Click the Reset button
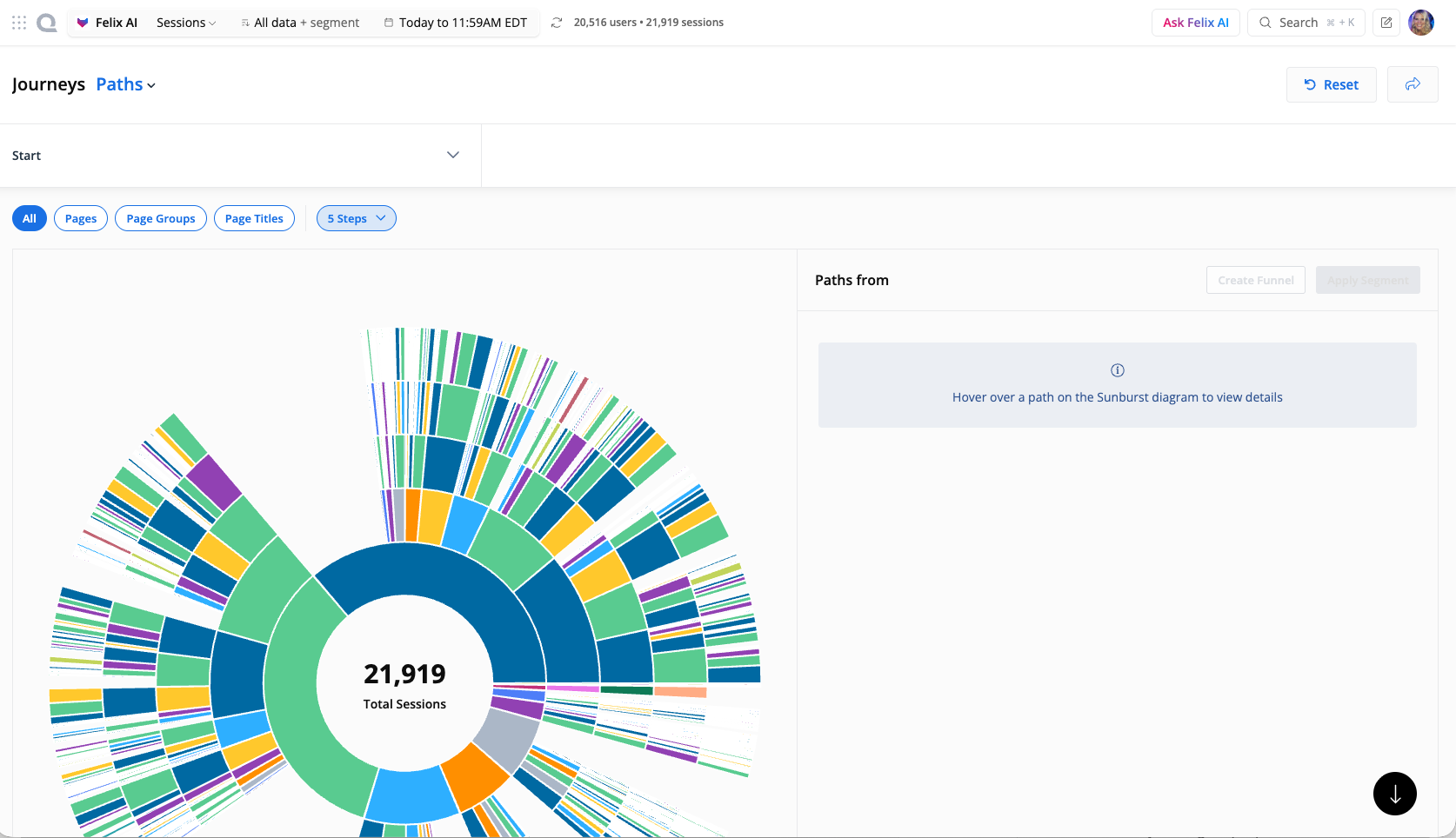The height and width of the screenshot is (838, 1456). (1331, 84)
